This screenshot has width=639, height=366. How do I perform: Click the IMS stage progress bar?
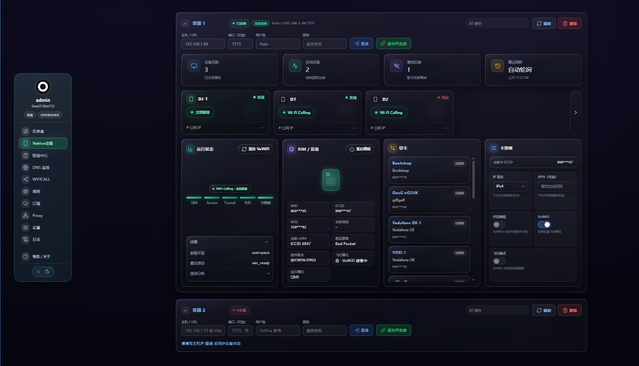(x=248, y=198)
